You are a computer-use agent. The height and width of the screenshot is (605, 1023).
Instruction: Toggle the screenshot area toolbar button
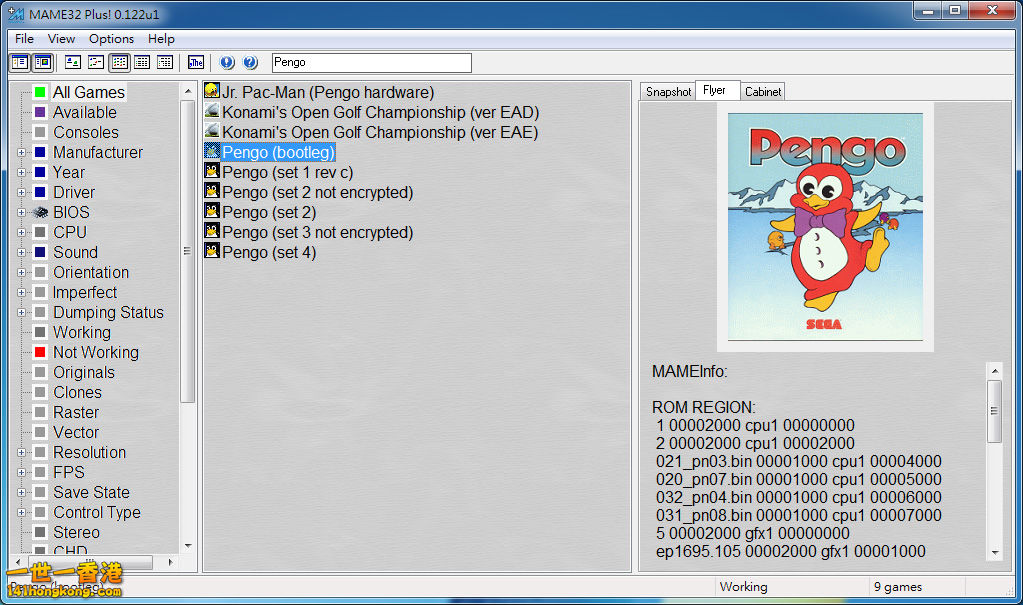tap(42, 63)
